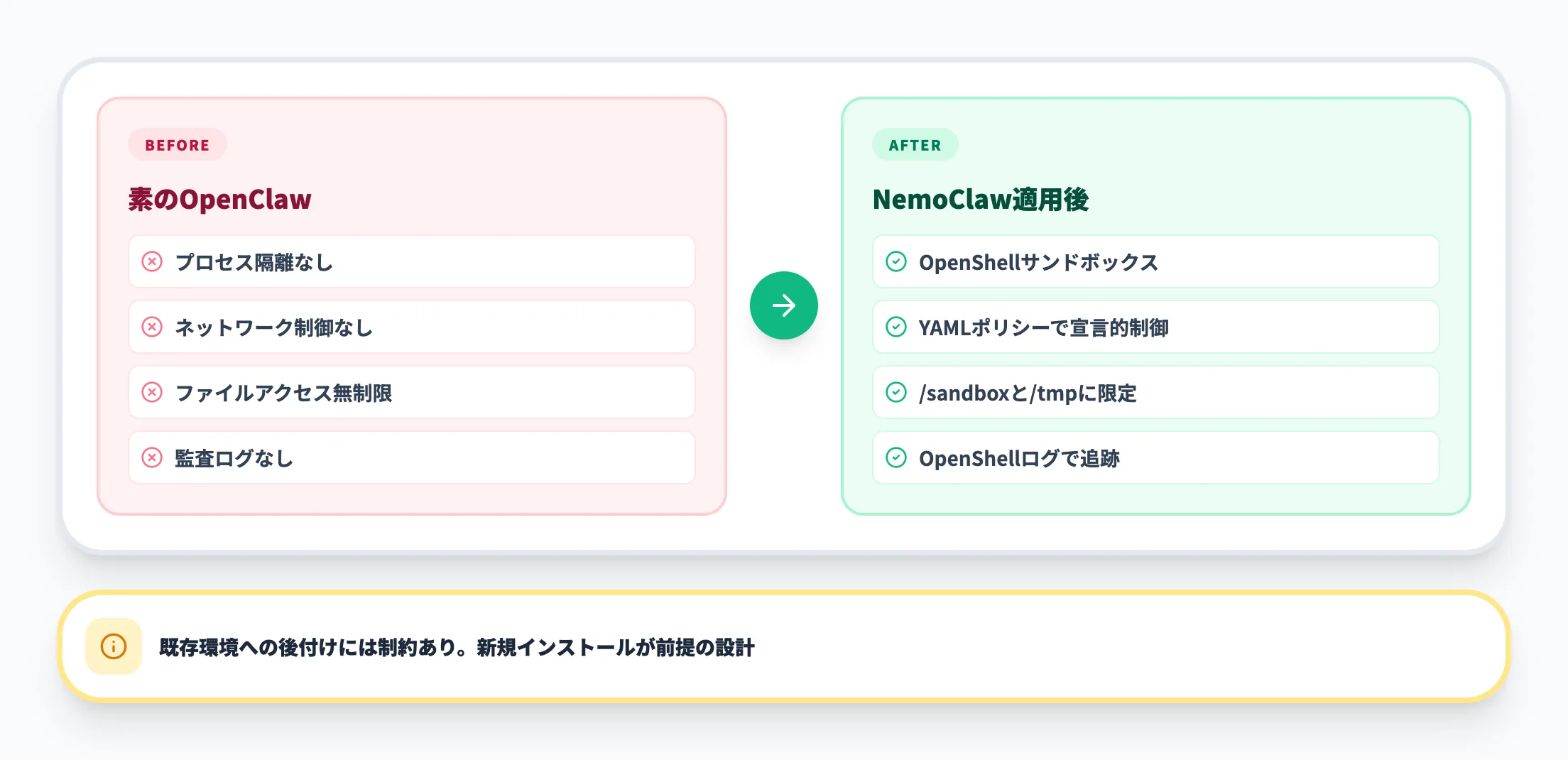This screenshot has width=1568, height=760.
Task: Click the green check icon beside OpenShellサンドボックス
Action: pyautogui.click(x=896, y=261)
